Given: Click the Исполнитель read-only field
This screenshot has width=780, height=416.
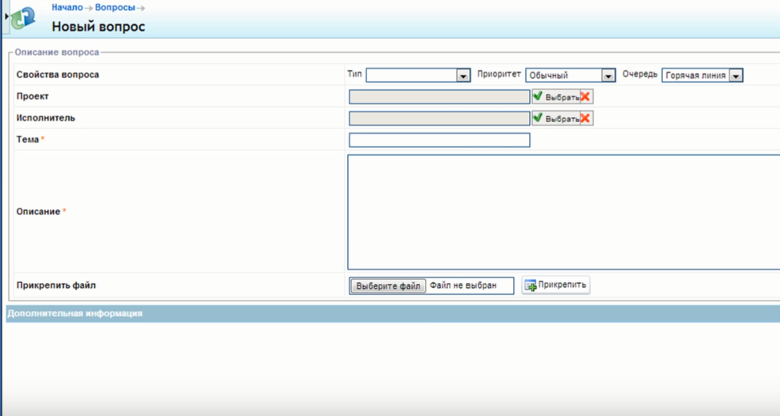Looking at the screenshot, I should [439, 118].
